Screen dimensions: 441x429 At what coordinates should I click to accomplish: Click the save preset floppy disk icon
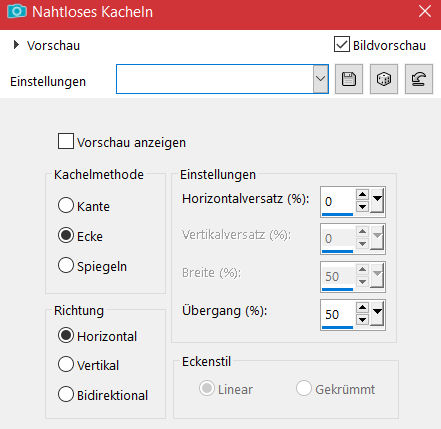coord(349,79)
